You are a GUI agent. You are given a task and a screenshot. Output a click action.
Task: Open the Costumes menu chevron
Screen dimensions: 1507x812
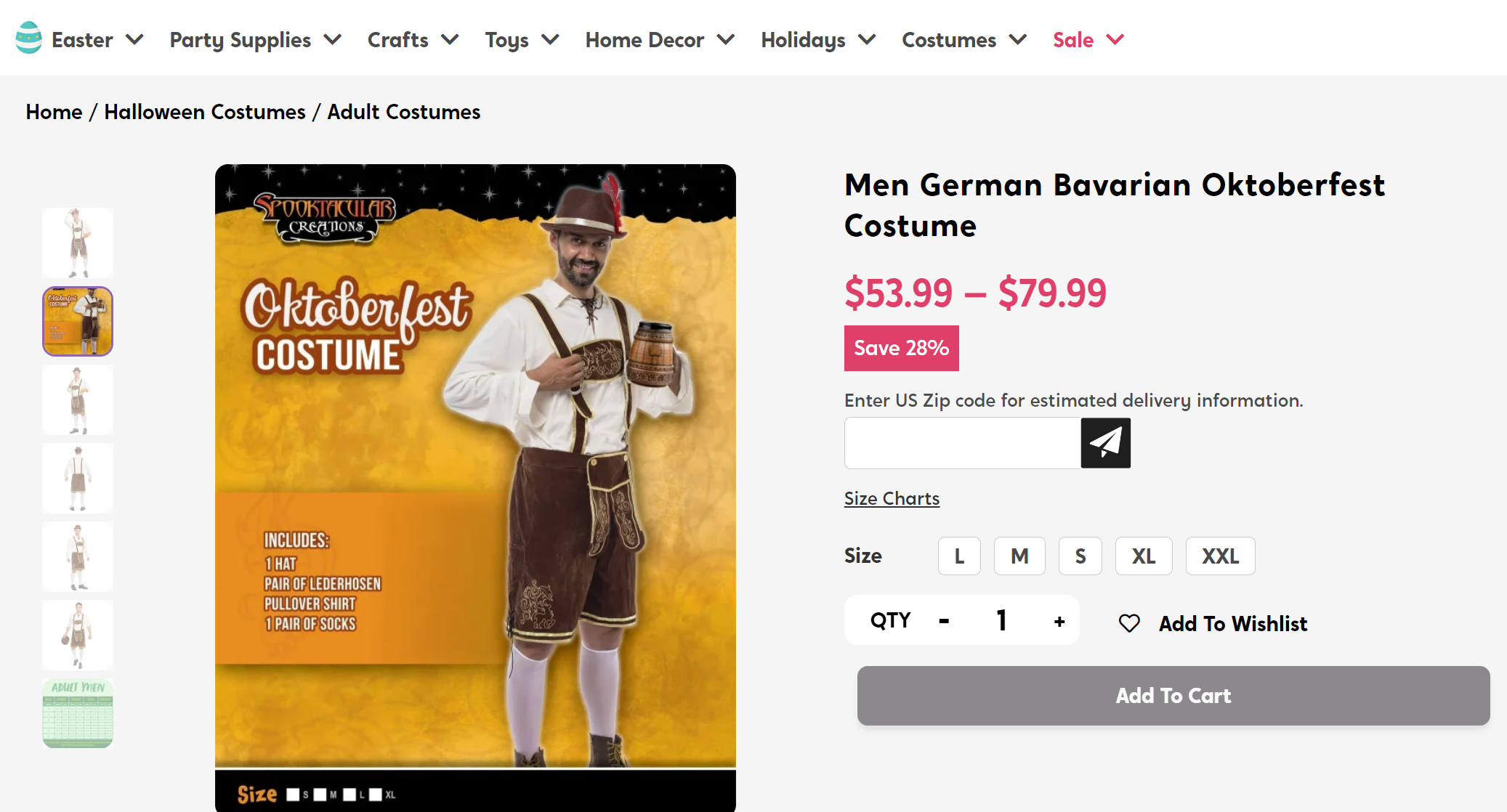(1018, 40)
